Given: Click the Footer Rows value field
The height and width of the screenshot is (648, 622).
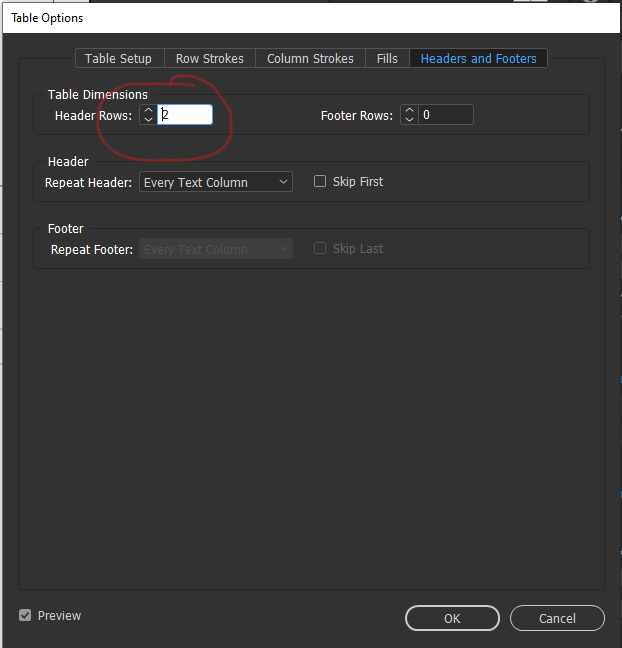Looking at the screenshot, I should (x=446, y=114).
